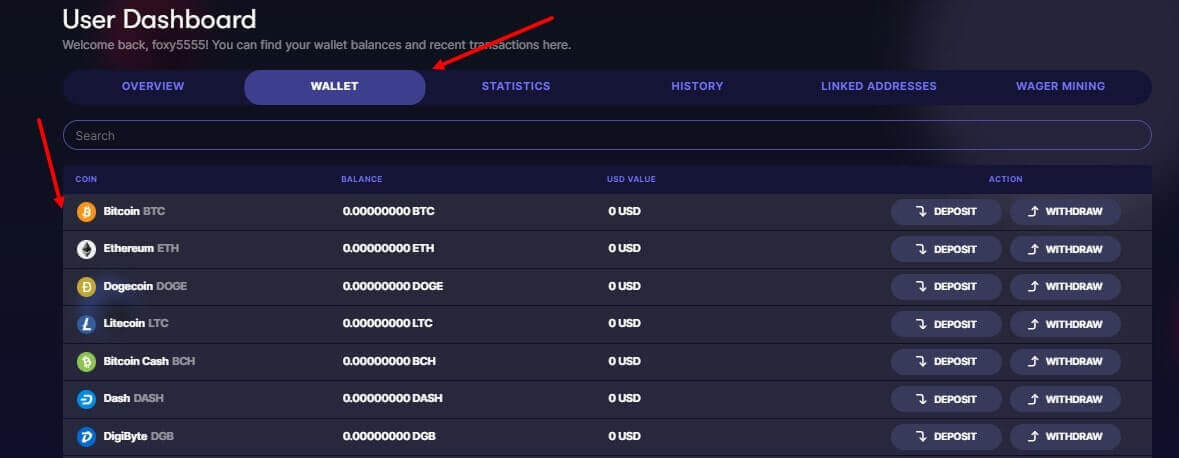This screenshot has height=458, width=1179.
Task: Click the Dash coin icon
Action: point(86,399)
